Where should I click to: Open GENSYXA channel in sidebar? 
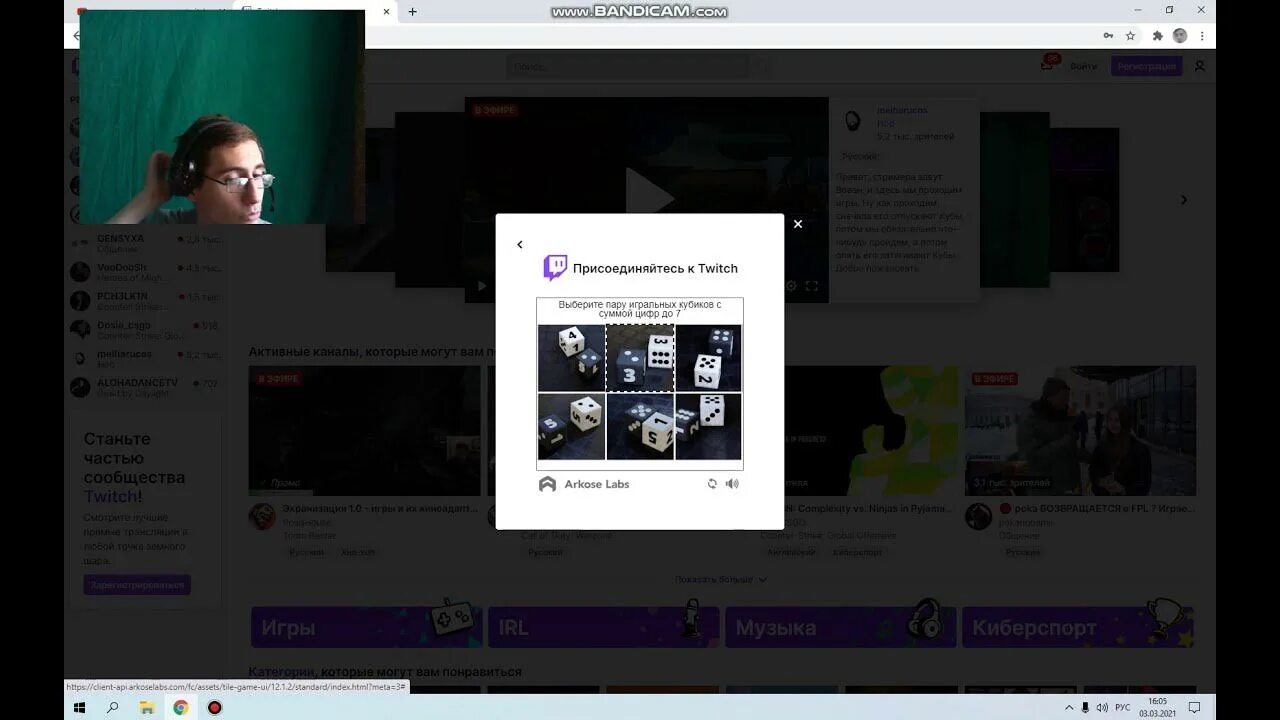point(145,243)
